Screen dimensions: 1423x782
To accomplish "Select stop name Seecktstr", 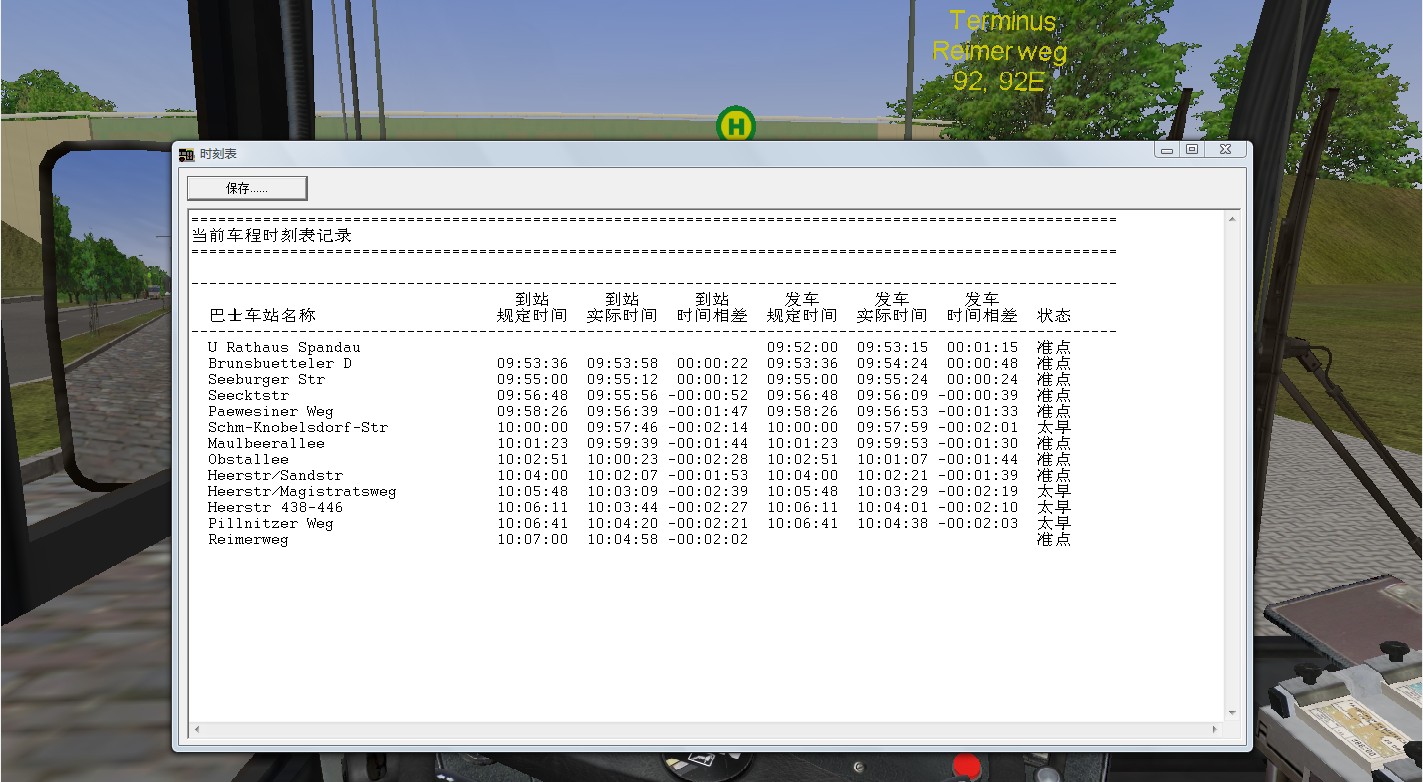I will coord(248,395).
